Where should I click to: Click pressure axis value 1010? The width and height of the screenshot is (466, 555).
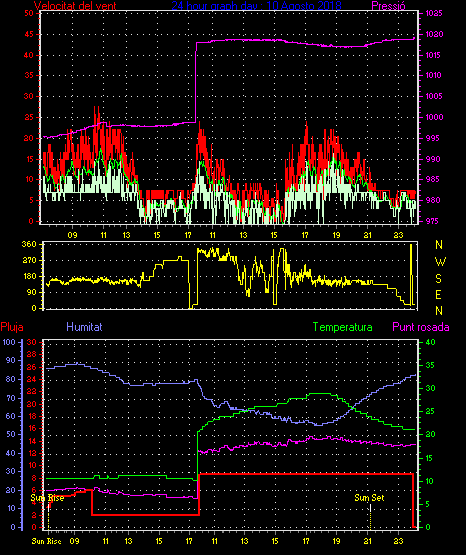pyautogui.click(x=434, y=75)
